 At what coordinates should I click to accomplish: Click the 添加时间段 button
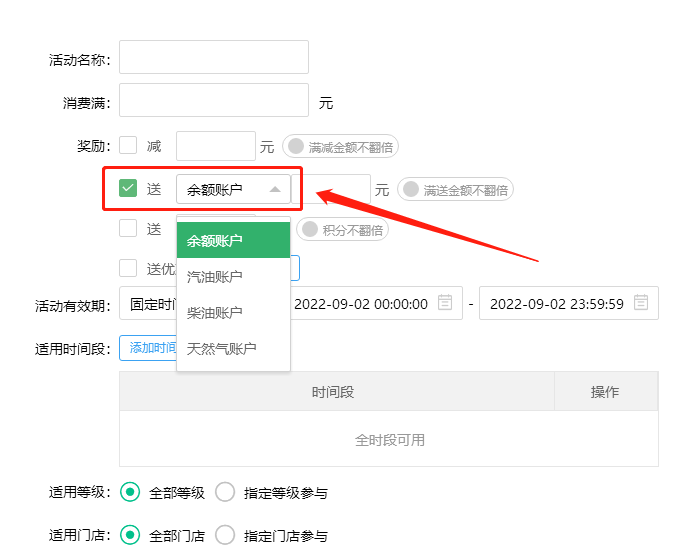(x=149, y=348)
